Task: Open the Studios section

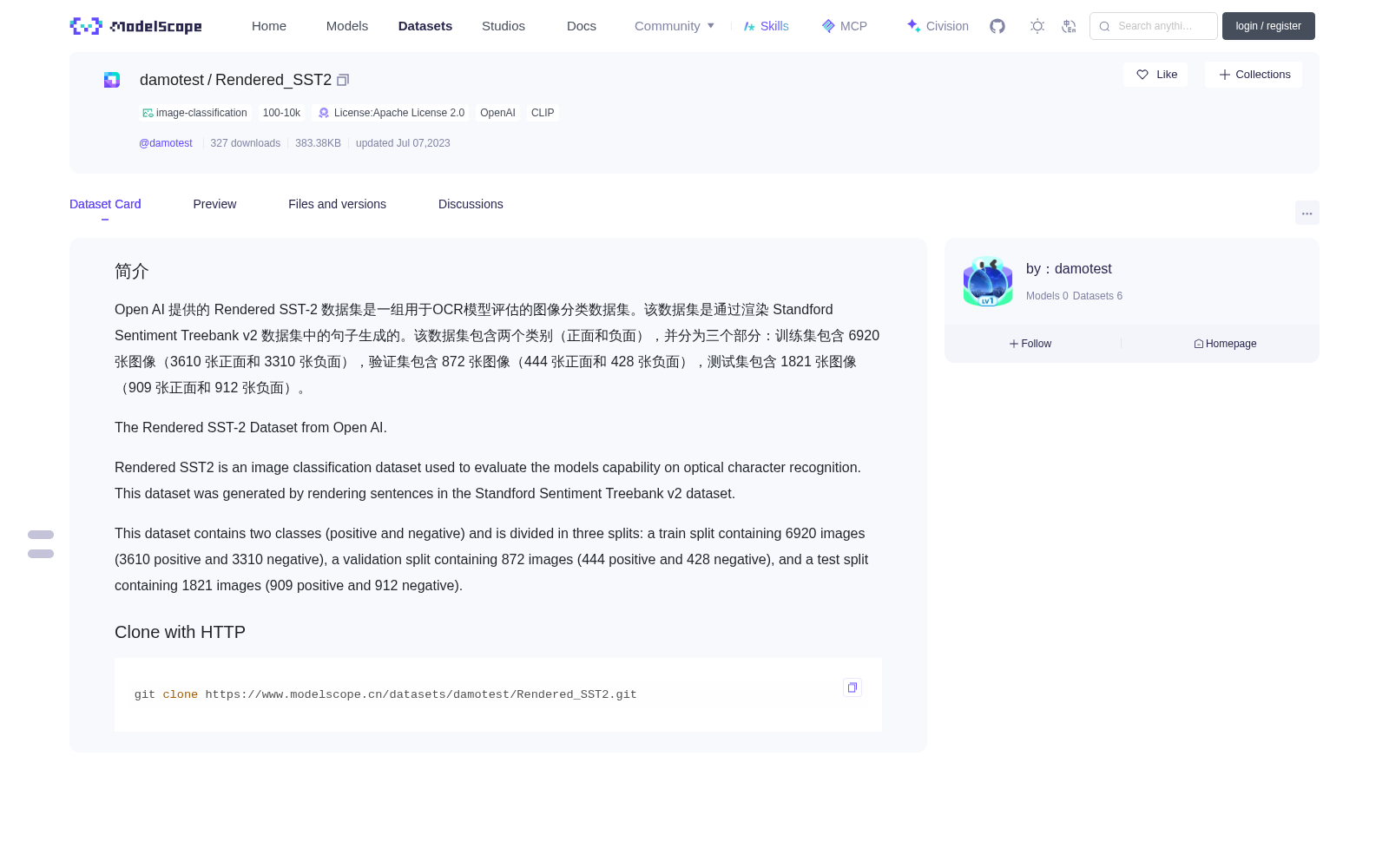Action: [504, 26]
